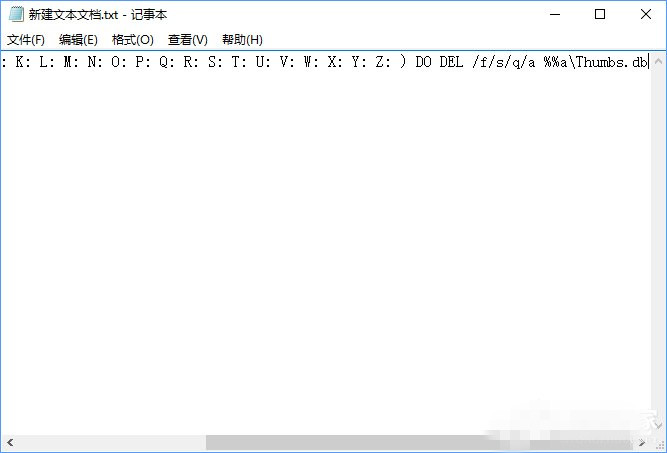Click the horizontal scrollbar's right arrow
Viewport: 667px width, 453px height.
pos(640,442)
